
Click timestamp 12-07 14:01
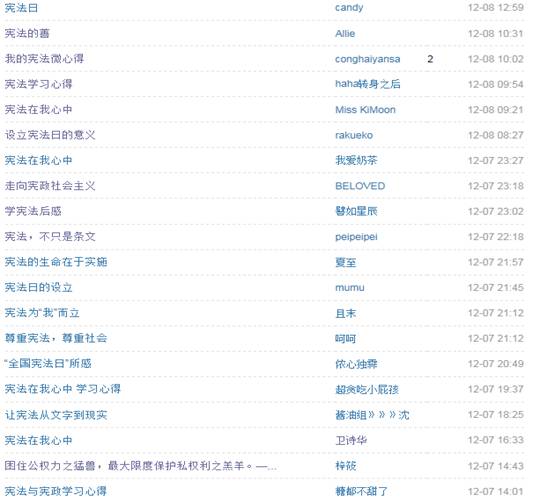pyautogui.click(x=496, y=491)
